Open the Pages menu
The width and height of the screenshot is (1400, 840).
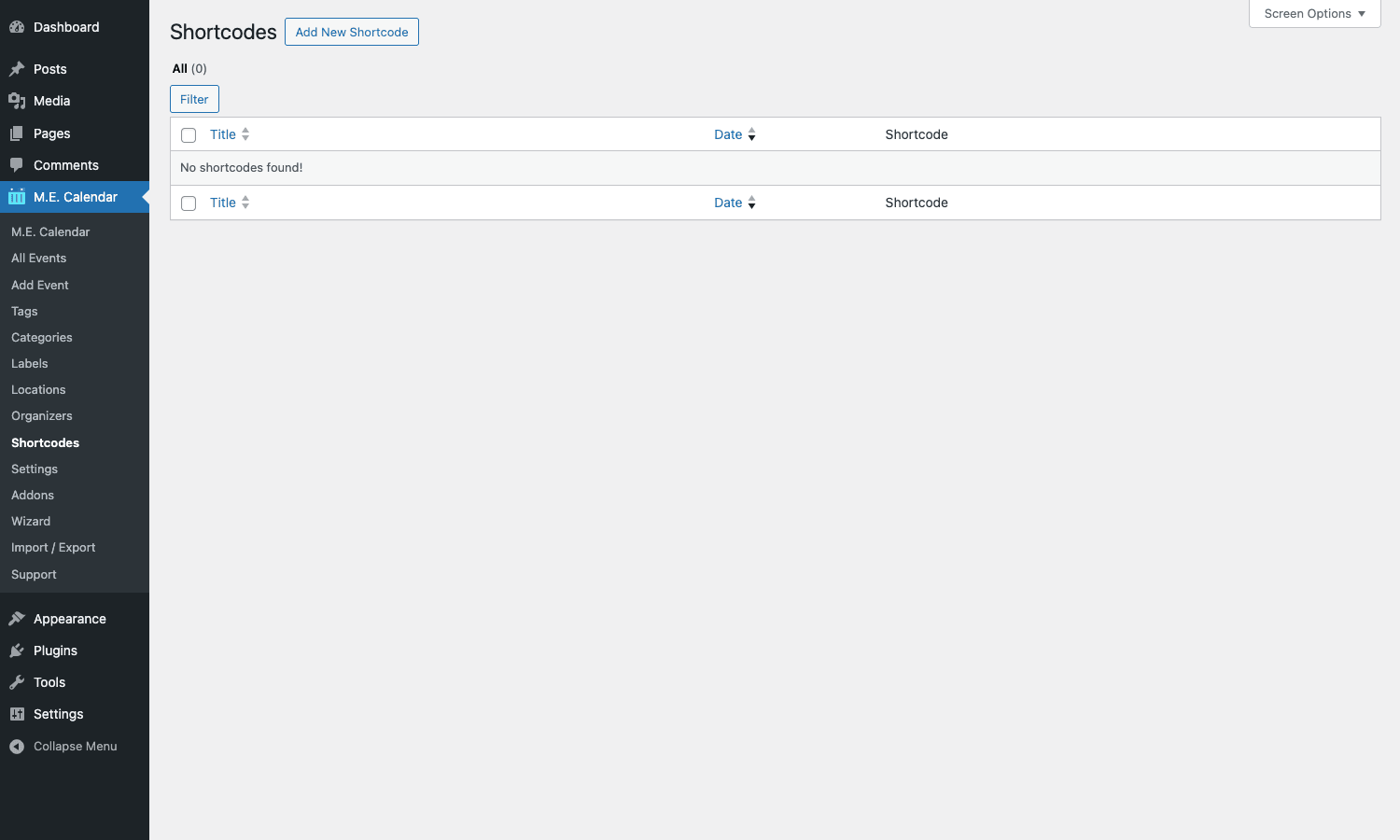(x=75, y=133)
